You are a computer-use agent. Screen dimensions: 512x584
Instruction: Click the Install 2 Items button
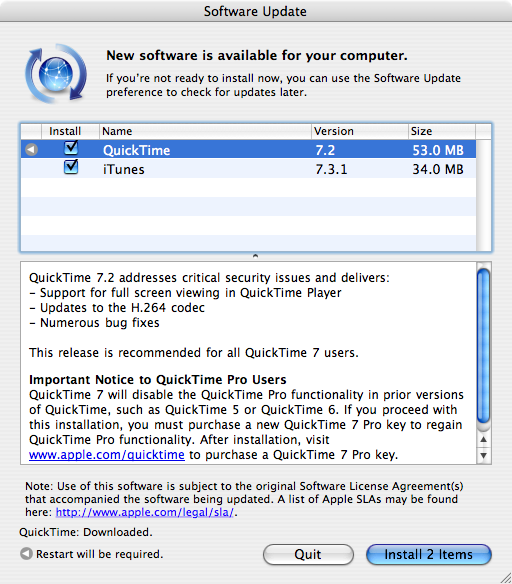point(429,554)
